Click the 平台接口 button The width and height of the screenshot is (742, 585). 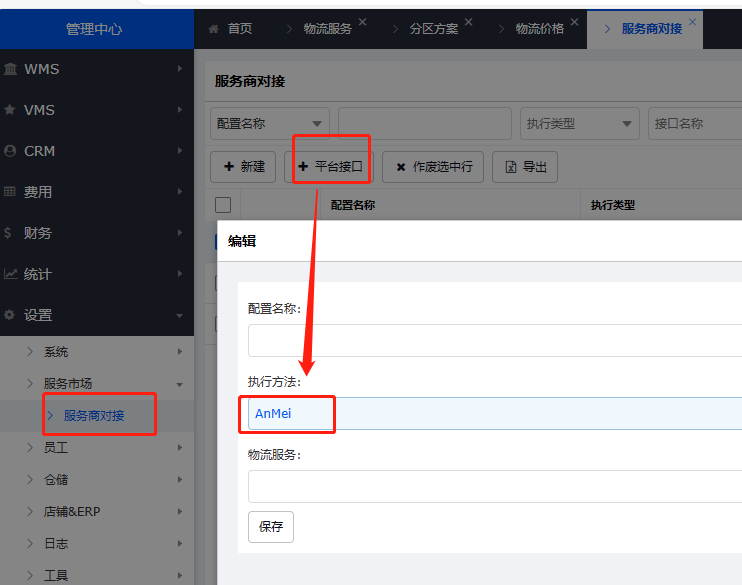point(330,167)
